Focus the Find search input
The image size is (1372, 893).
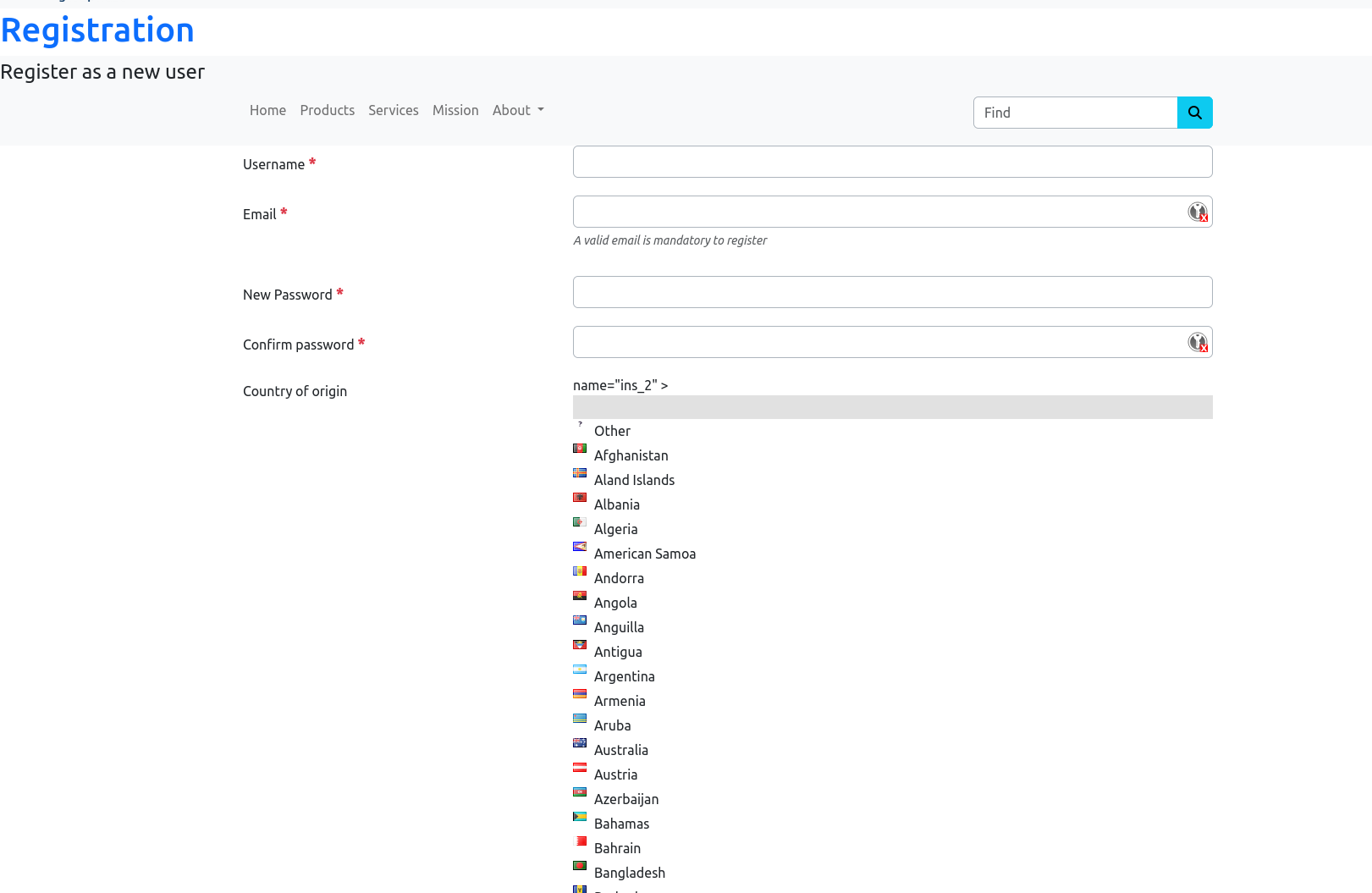coord(1075,113)
